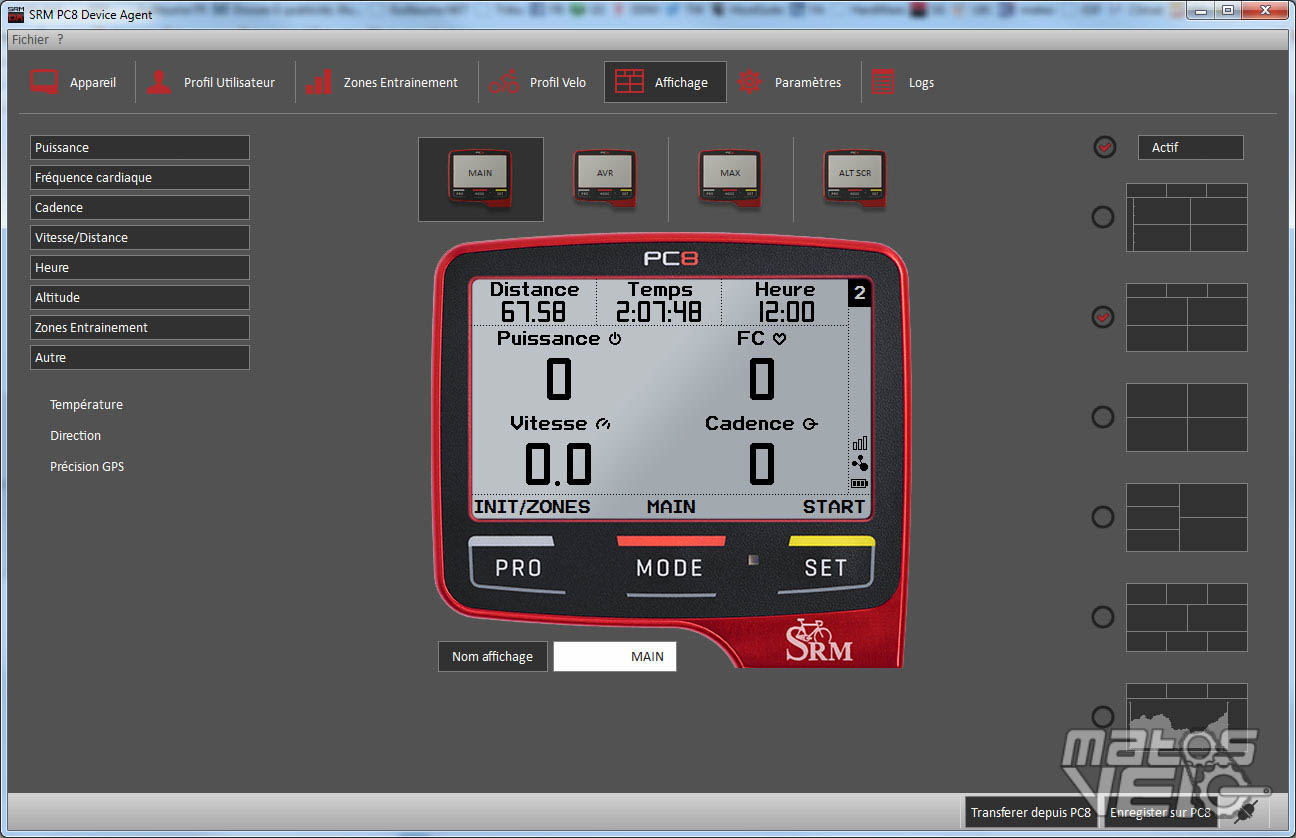Click the Temps field on PC8 screen

[659, 302]
